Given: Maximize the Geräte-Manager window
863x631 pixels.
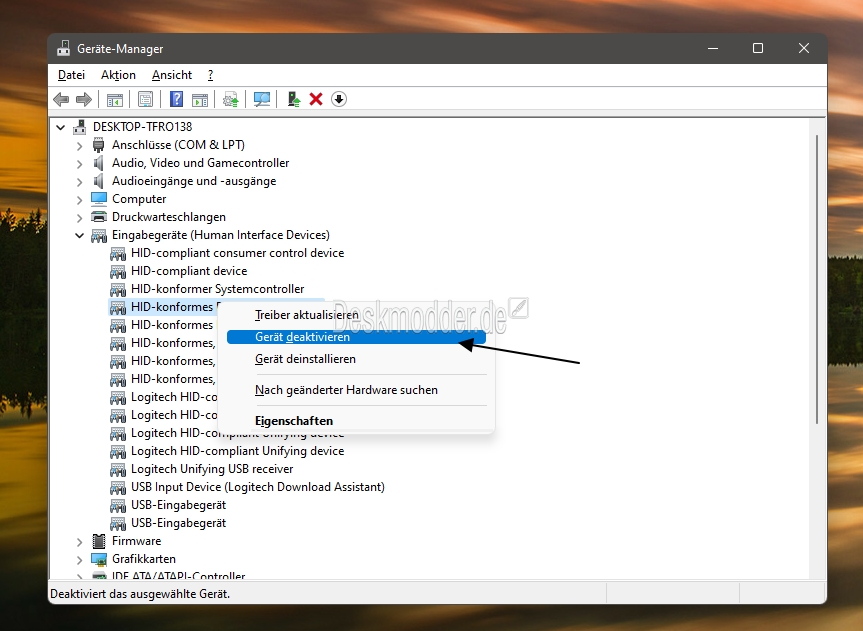Looking at the screenshot, I should 758,48.
